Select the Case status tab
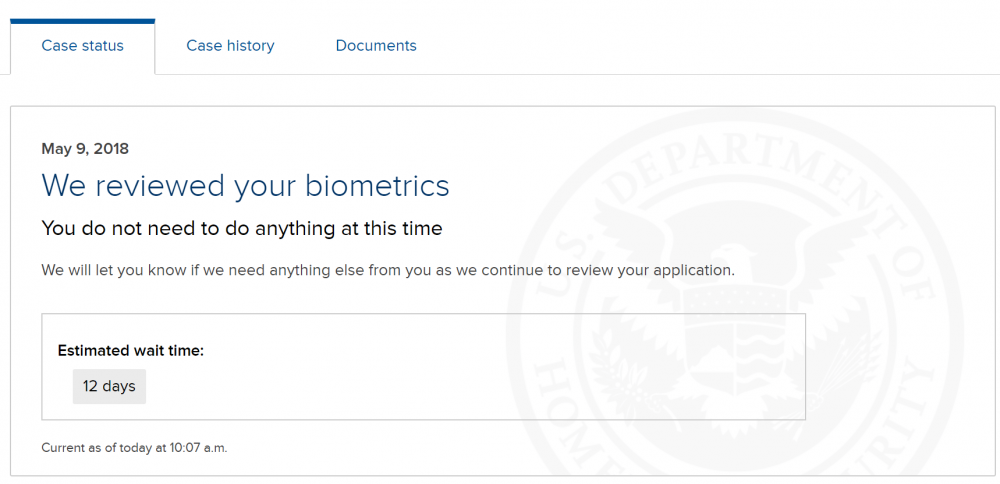 click(82, 46)
